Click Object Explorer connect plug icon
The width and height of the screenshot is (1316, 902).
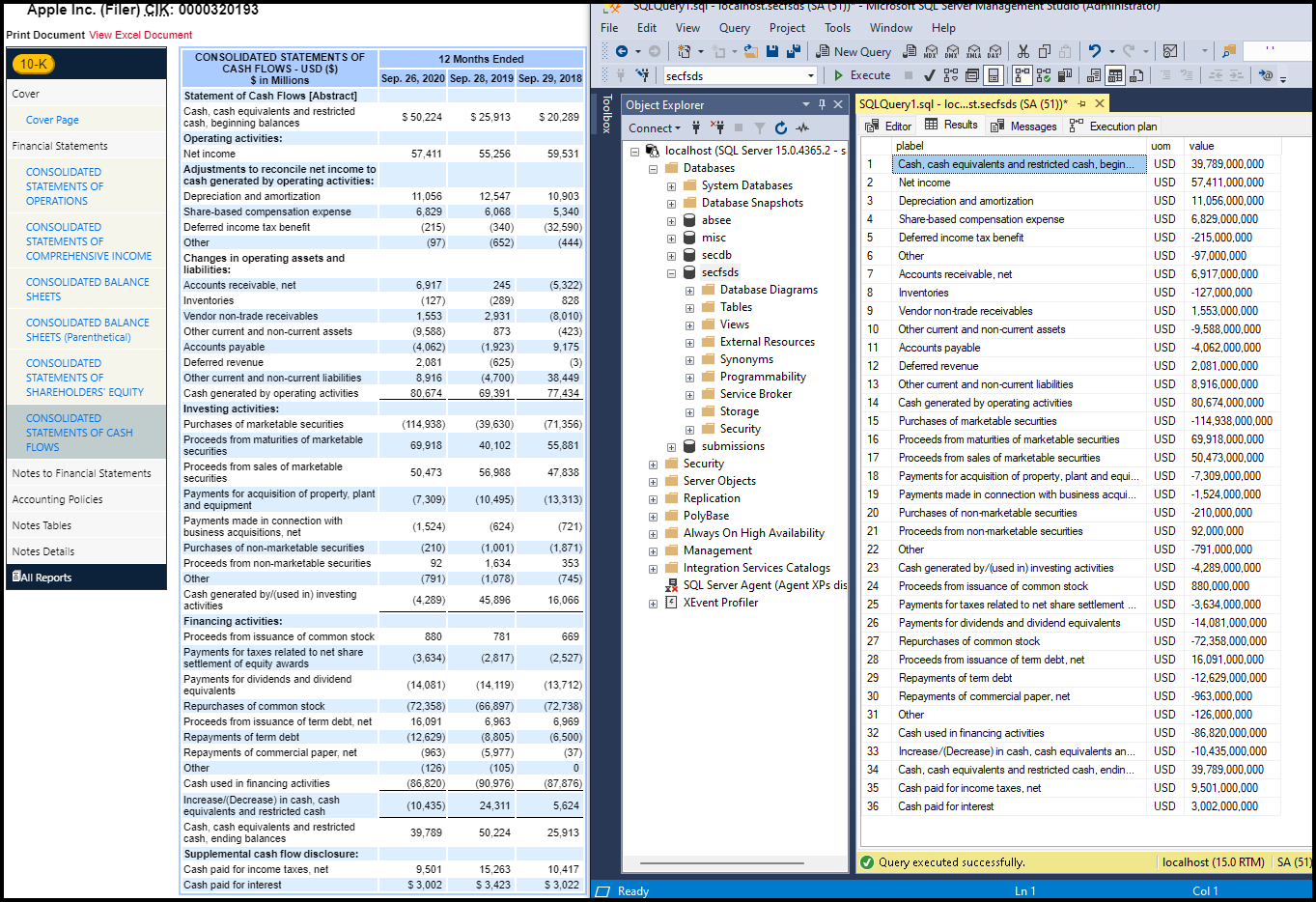pos(696,127)
